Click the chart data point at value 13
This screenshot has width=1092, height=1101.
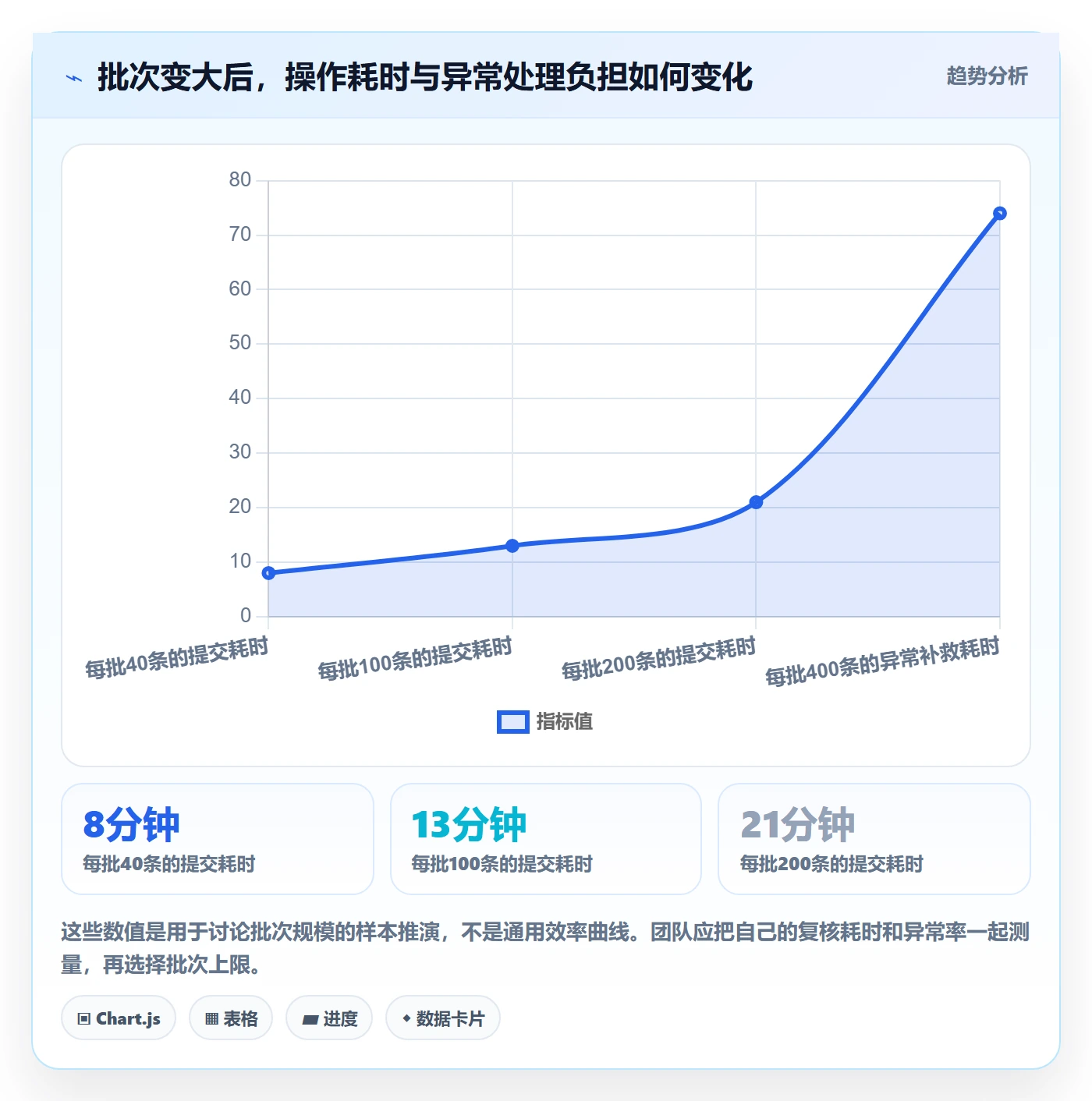512,546
